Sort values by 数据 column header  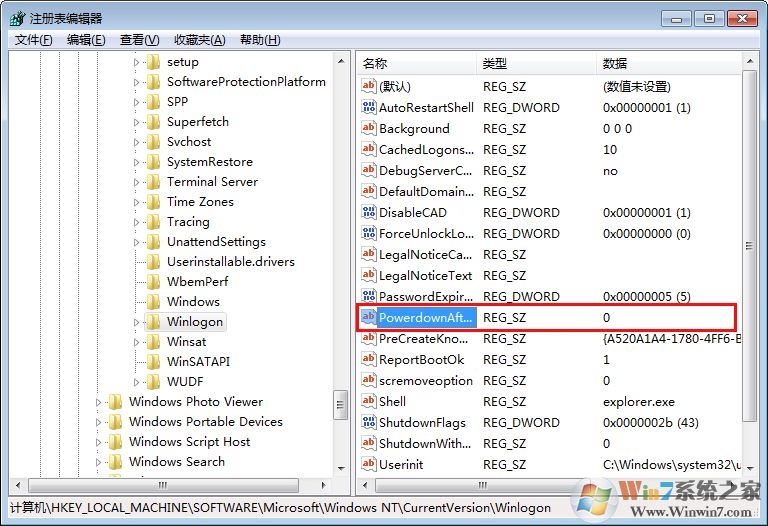(669, 63)
